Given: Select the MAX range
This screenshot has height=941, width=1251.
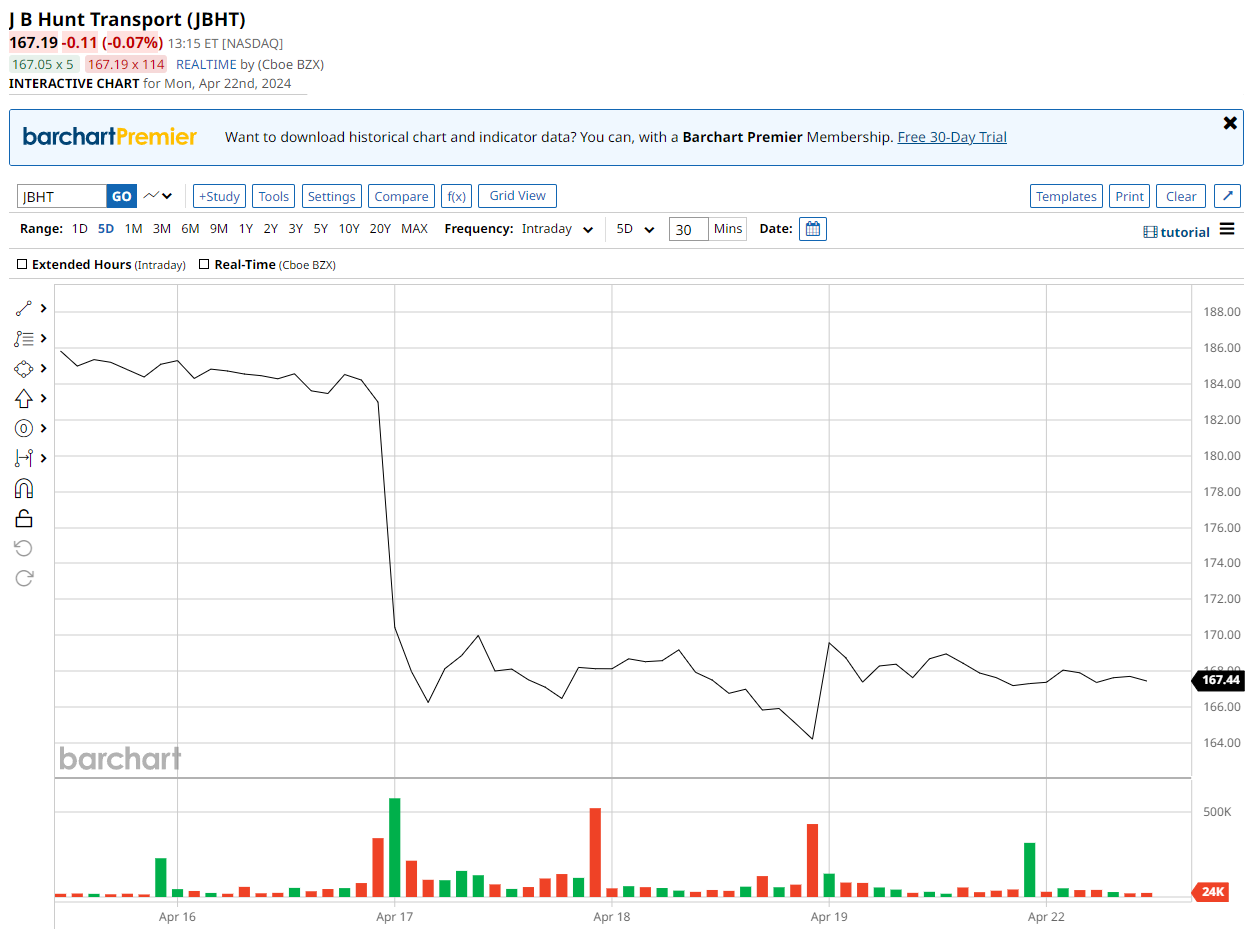Looking at the screenshot, I should point(414,229).
